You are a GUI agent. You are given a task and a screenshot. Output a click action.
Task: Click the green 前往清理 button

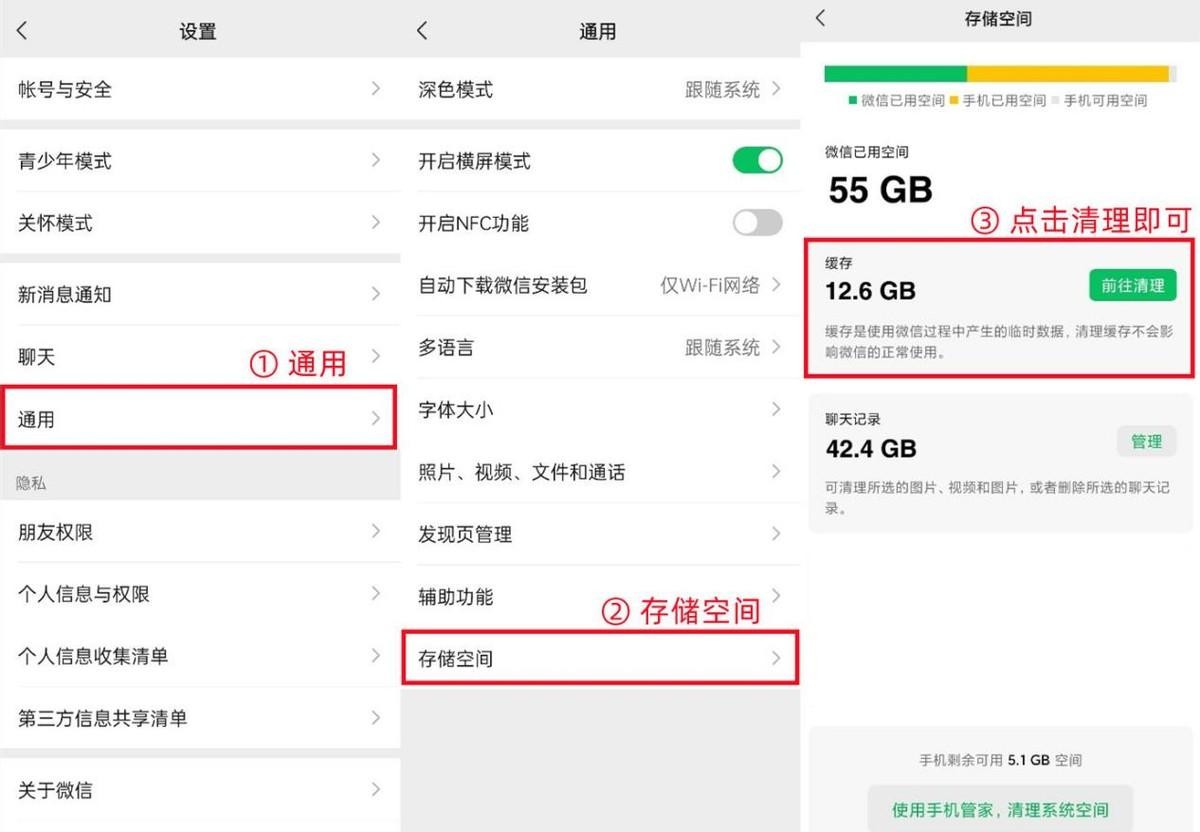pos(1132,285)
